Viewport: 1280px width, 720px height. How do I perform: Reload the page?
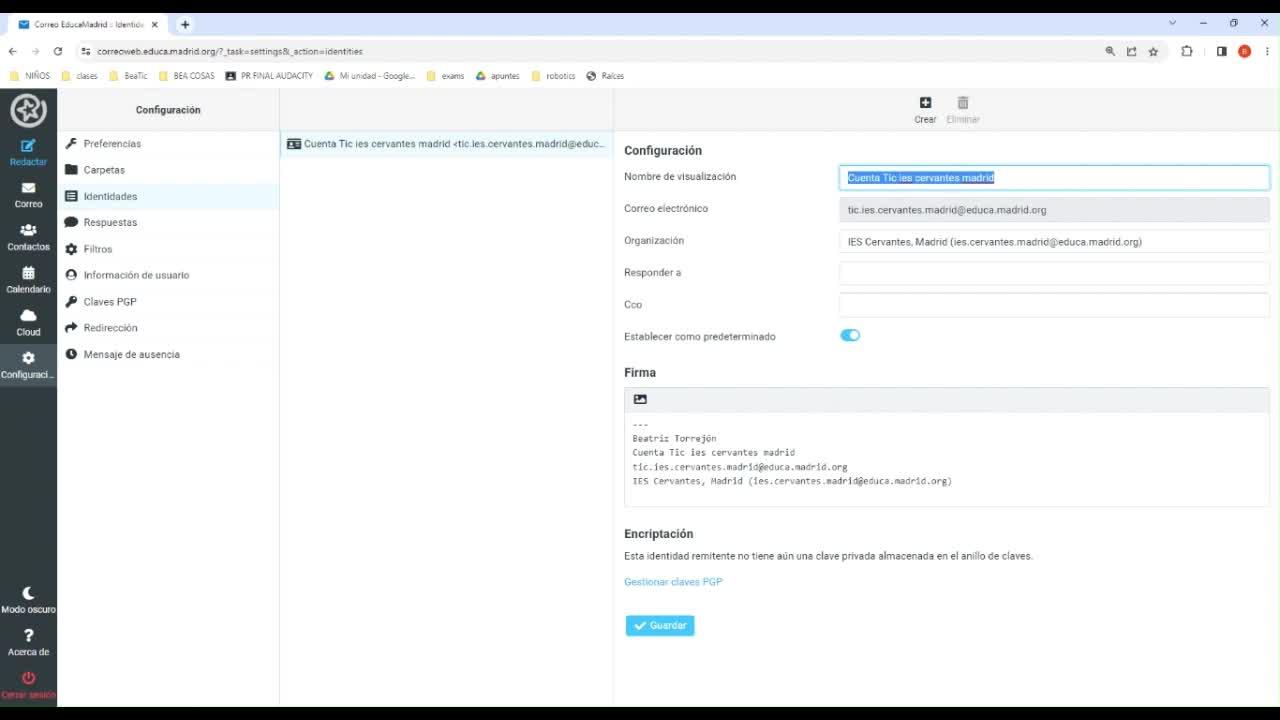tap(58, 51)
